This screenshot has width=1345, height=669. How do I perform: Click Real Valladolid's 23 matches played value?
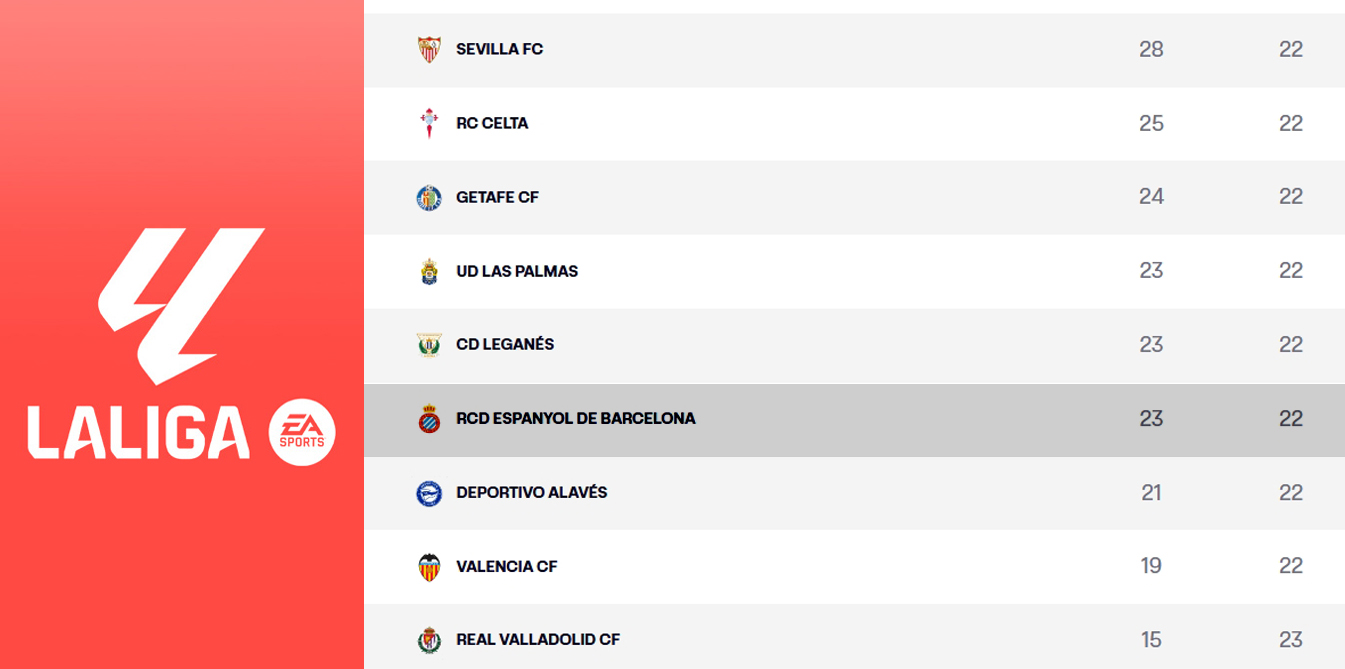point(1291,640)
